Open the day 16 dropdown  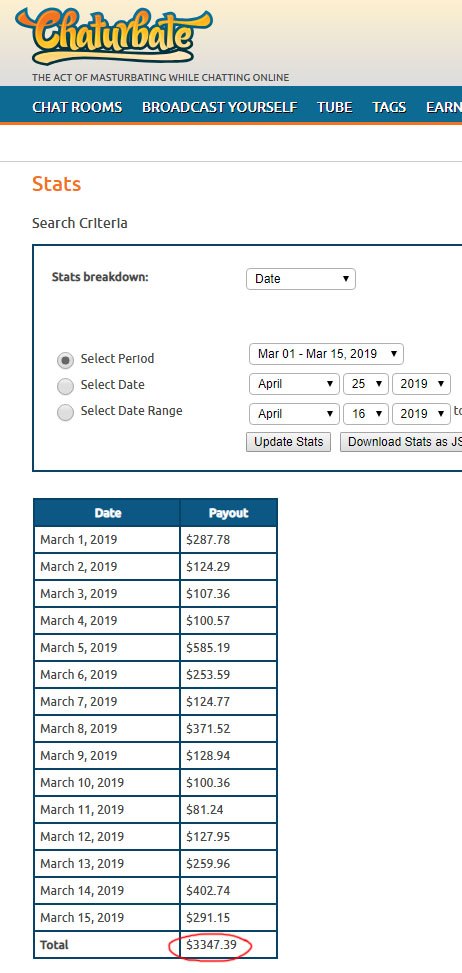[x=366, y=413]
